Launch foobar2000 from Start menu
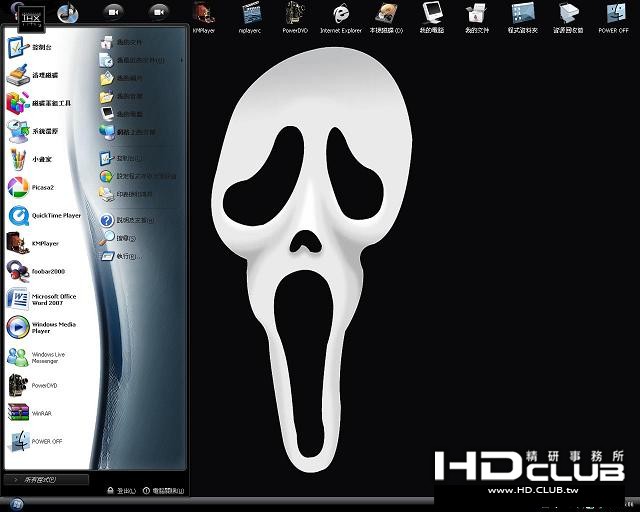The height and width of the screenshot is (512, 640). [36, 271]
